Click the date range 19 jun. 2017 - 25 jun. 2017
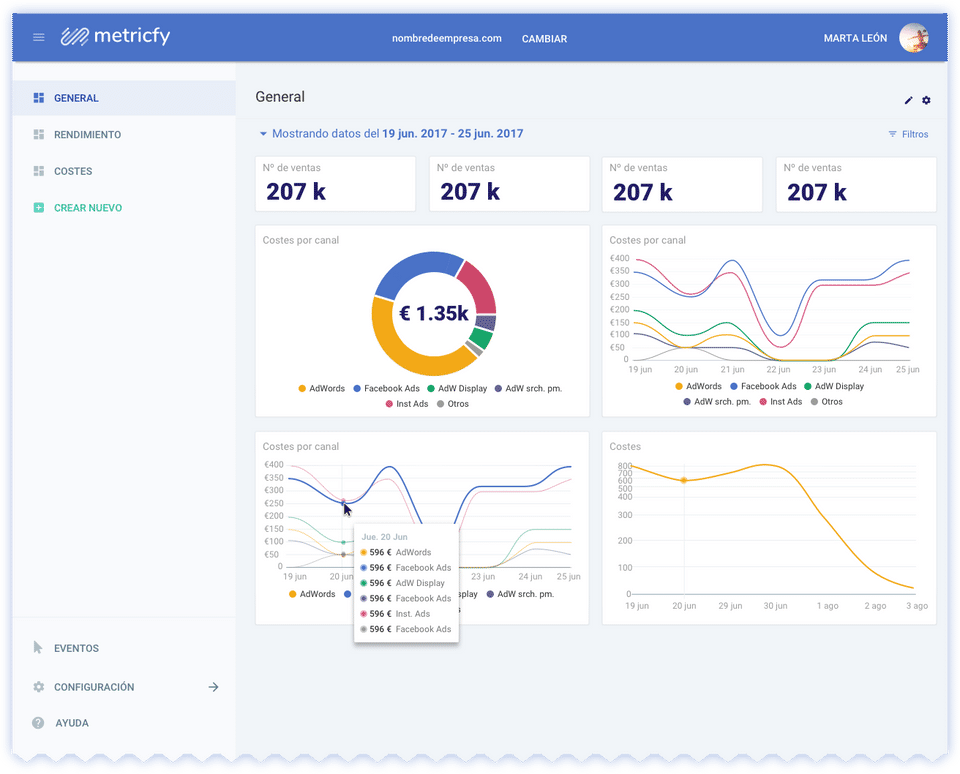This screenshot has width=960, height=774. coord(452,133)
